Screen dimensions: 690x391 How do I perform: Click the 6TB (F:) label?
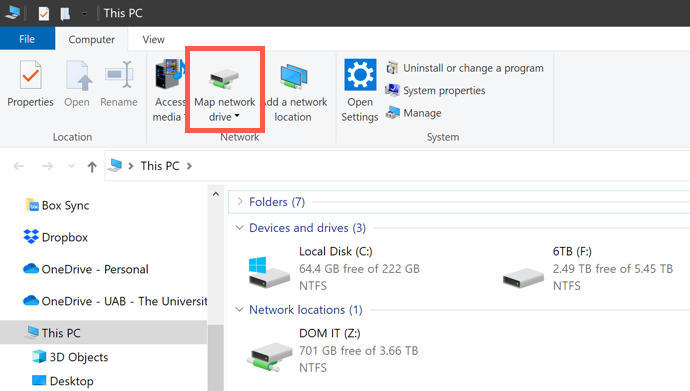tap(572, 251)
